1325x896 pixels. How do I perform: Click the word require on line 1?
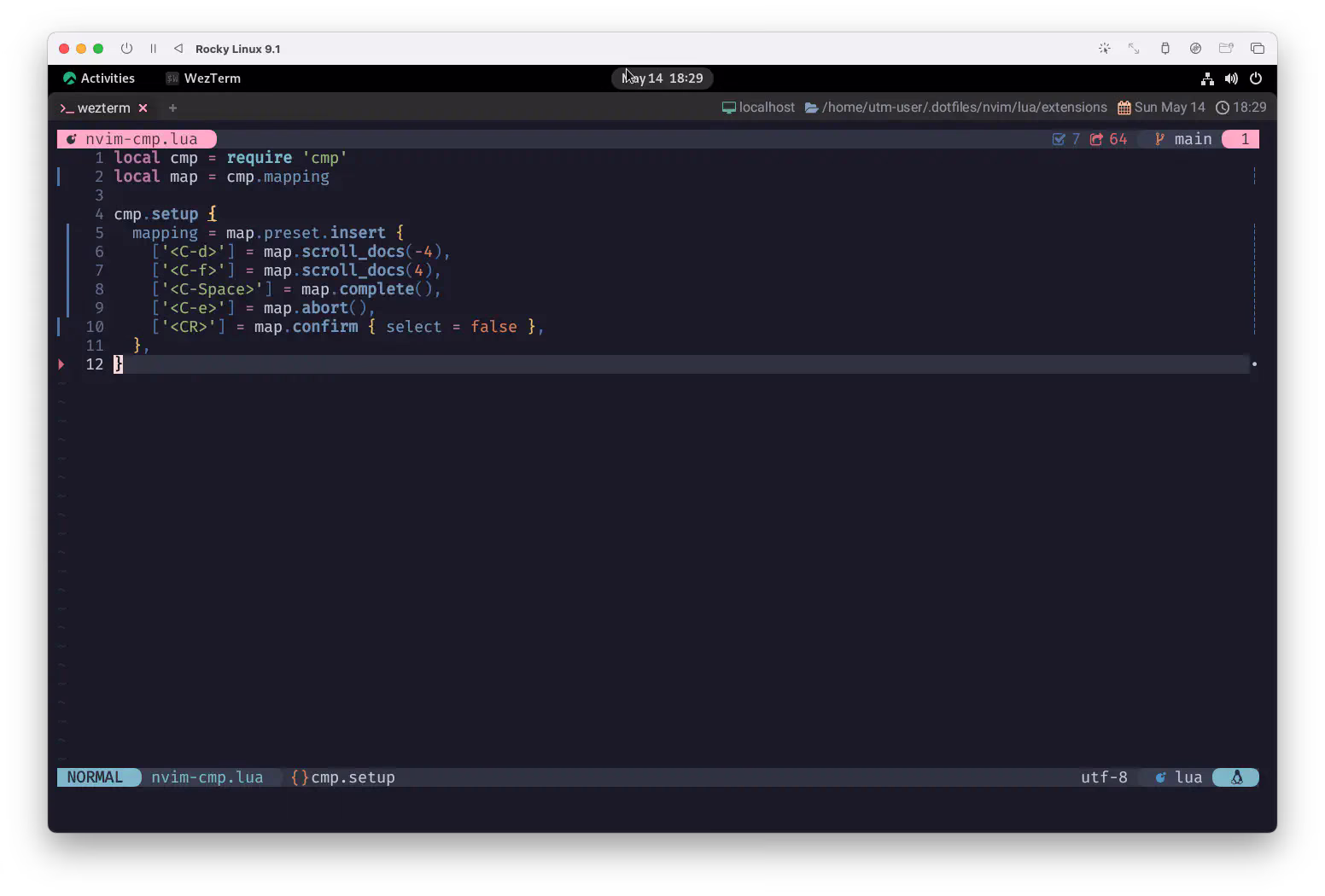[x=260, y=158]
